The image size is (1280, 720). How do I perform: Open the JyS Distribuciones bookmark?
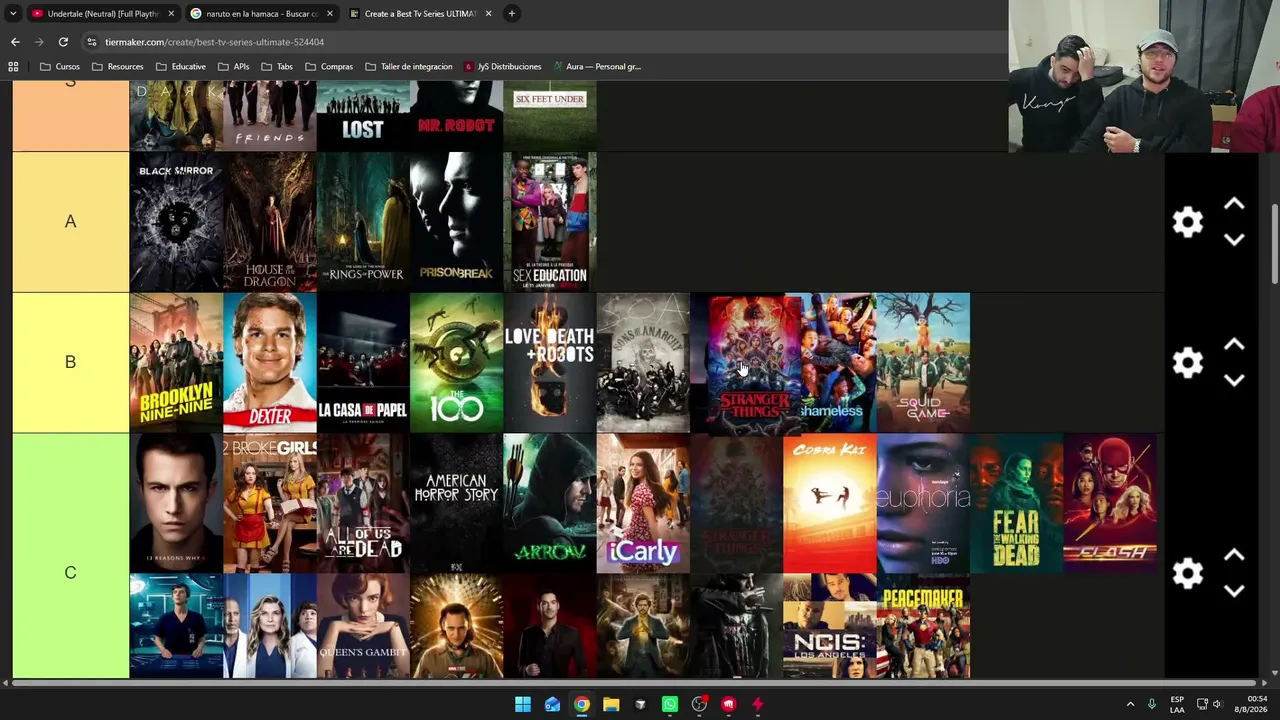(x=502, y=66)
